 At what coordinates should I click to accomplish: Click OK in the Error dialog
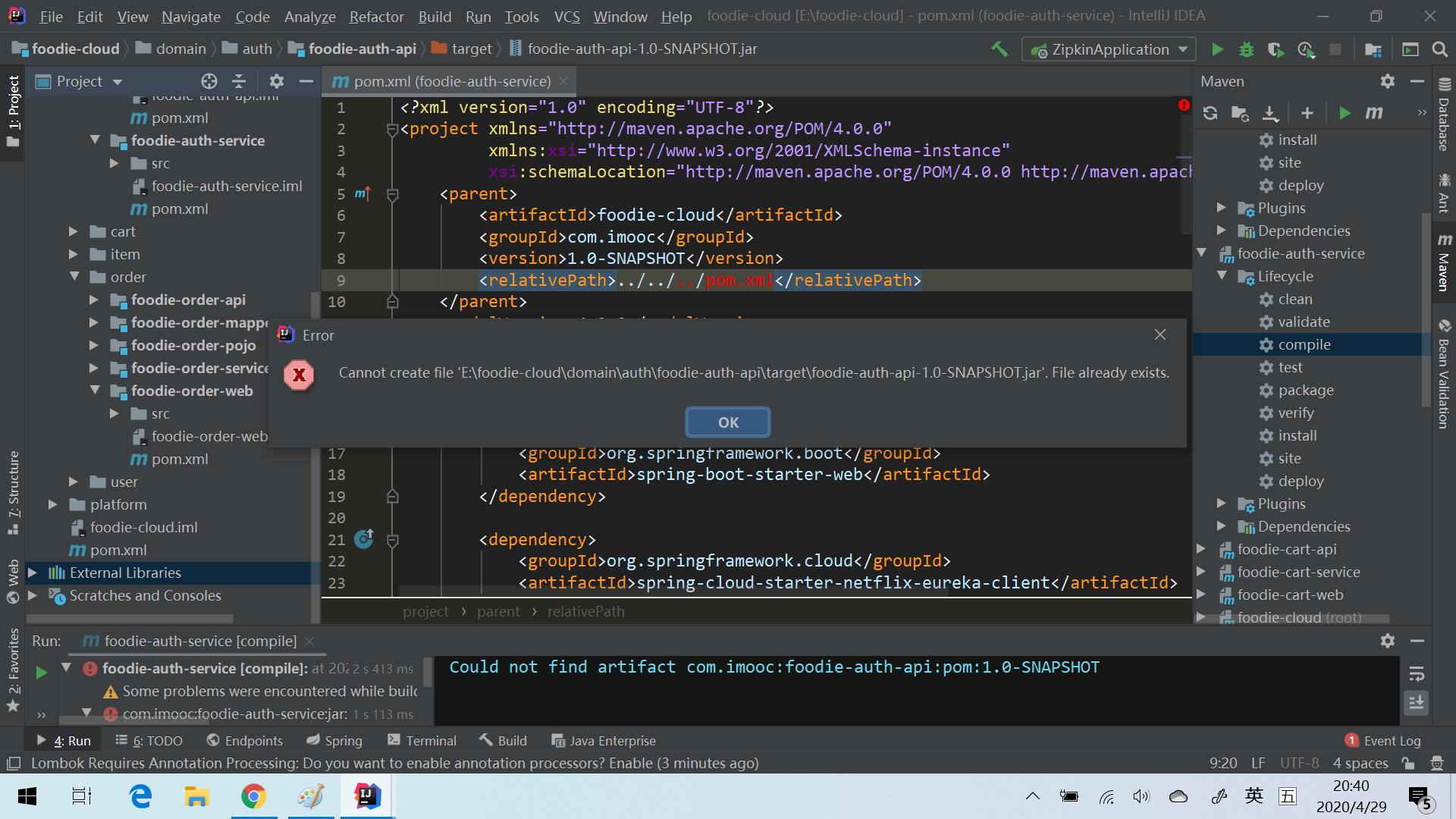(727, 422)
